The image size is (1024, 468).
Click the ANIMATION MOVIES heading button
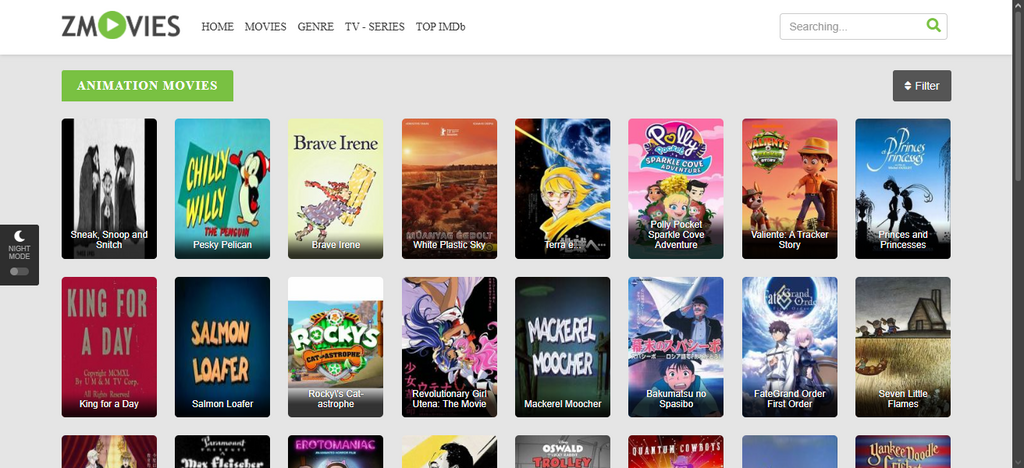[147, 86]
